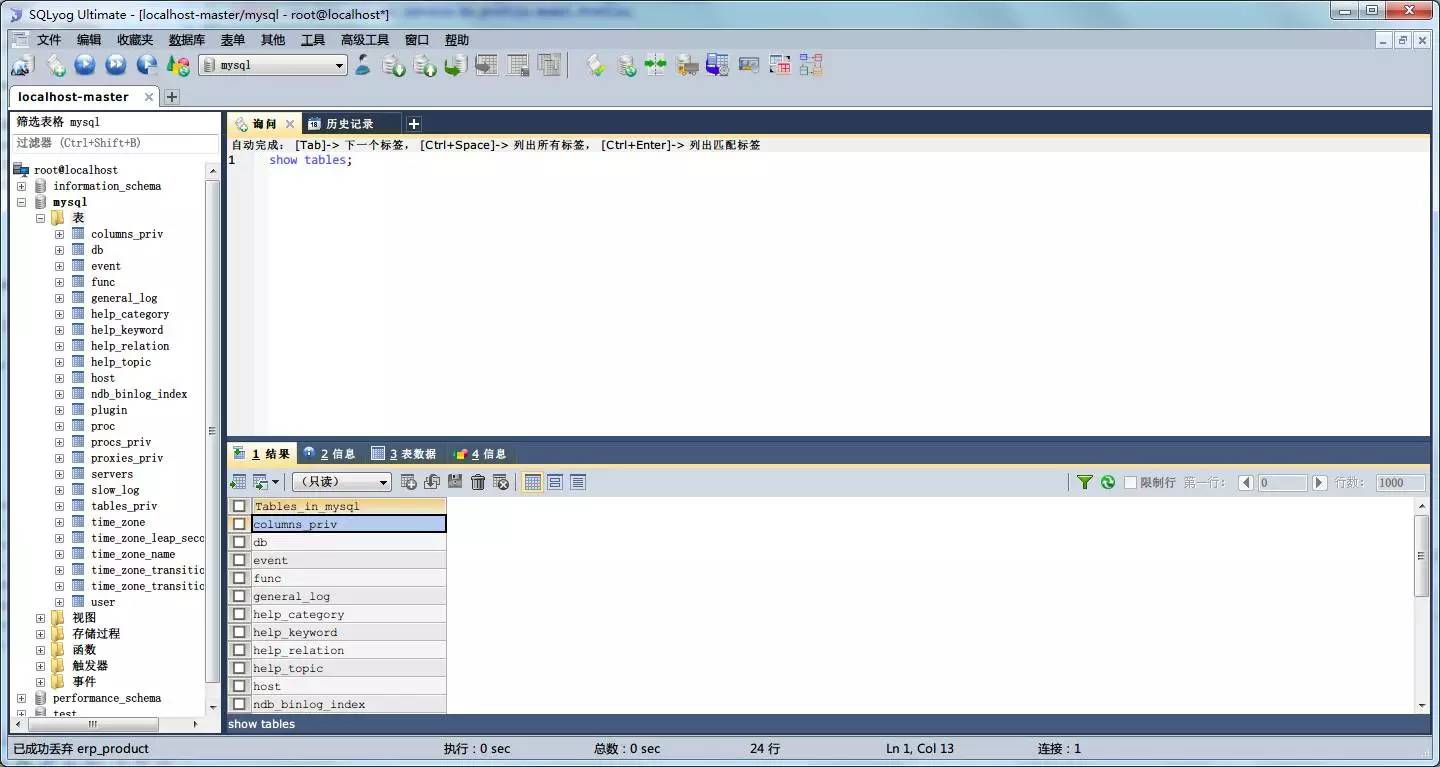
Task: Collapse the 表 tables folder
Action: [x=40, y=218]
